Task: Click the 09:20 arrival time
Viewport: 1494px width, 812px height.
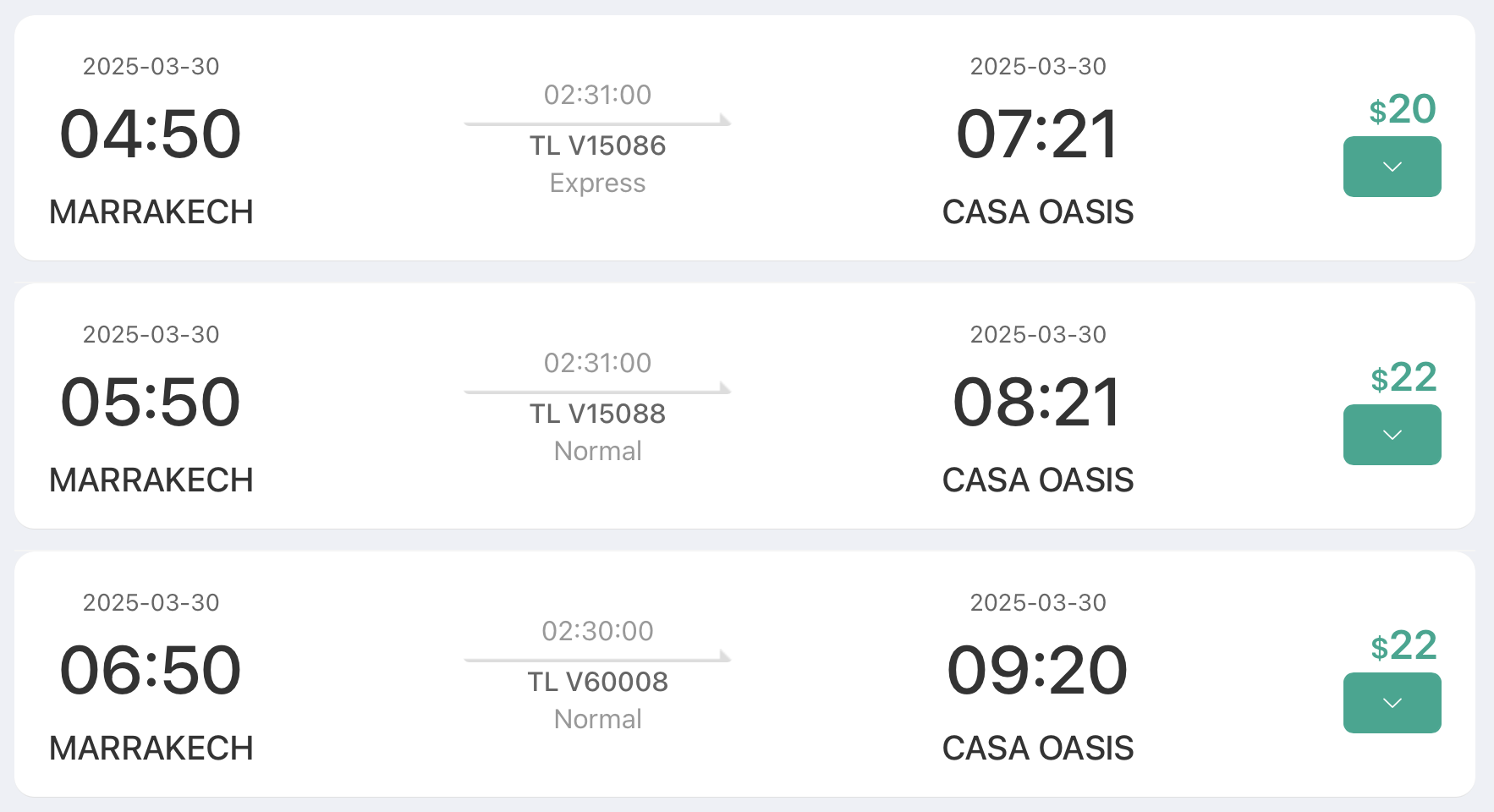Action: (x=1037, y=671)
